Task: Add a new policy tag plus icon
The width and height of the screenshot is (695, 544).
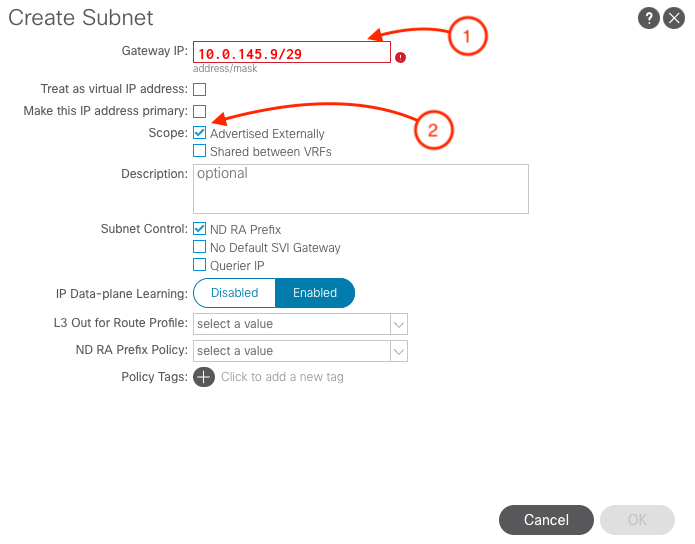Action: pos(204,377)
